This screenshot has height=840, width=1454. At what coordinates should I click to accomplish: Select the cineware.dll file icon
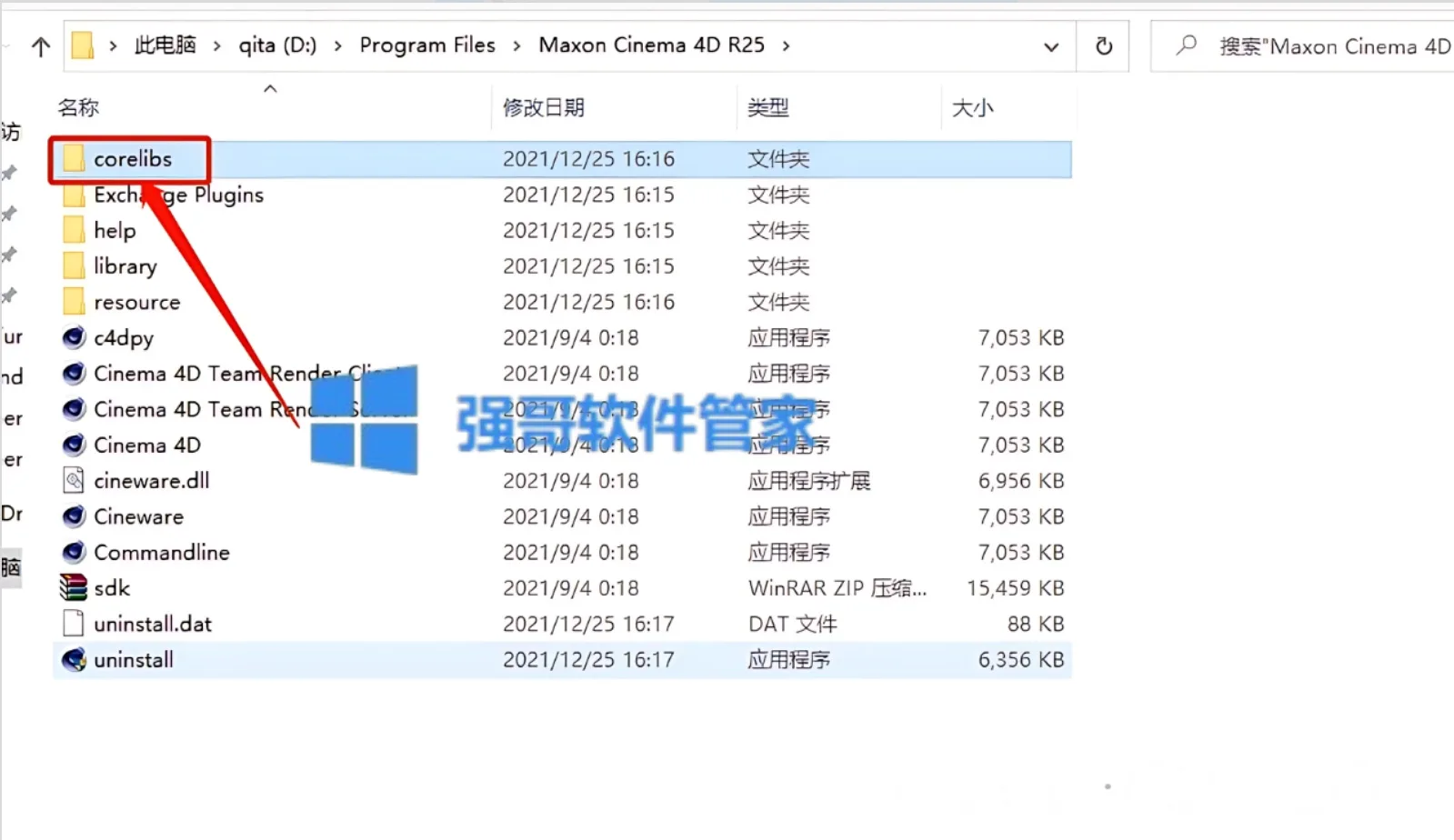75,481
